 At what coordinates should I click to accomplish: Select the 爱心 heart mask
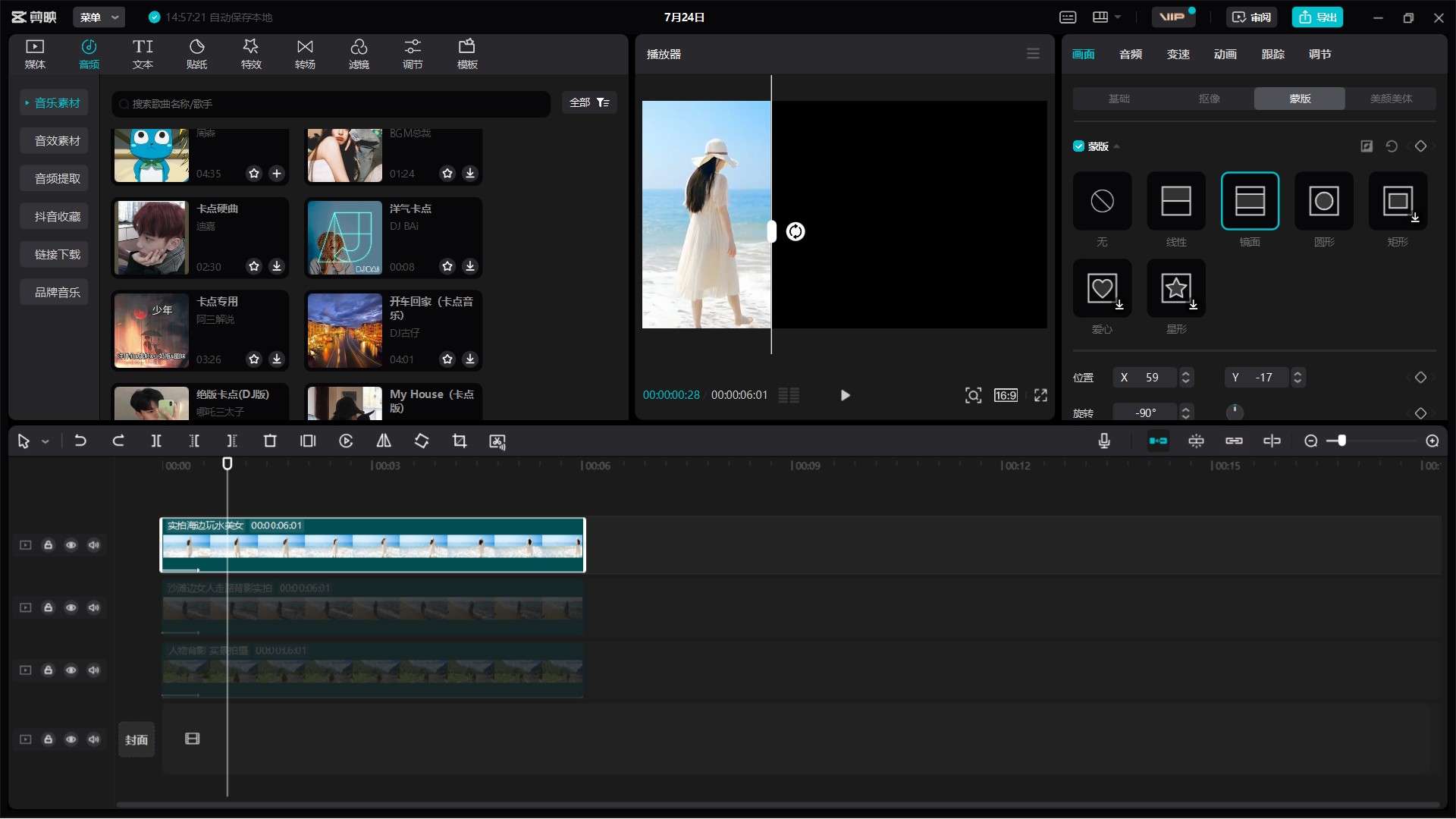pos(1102,288)
